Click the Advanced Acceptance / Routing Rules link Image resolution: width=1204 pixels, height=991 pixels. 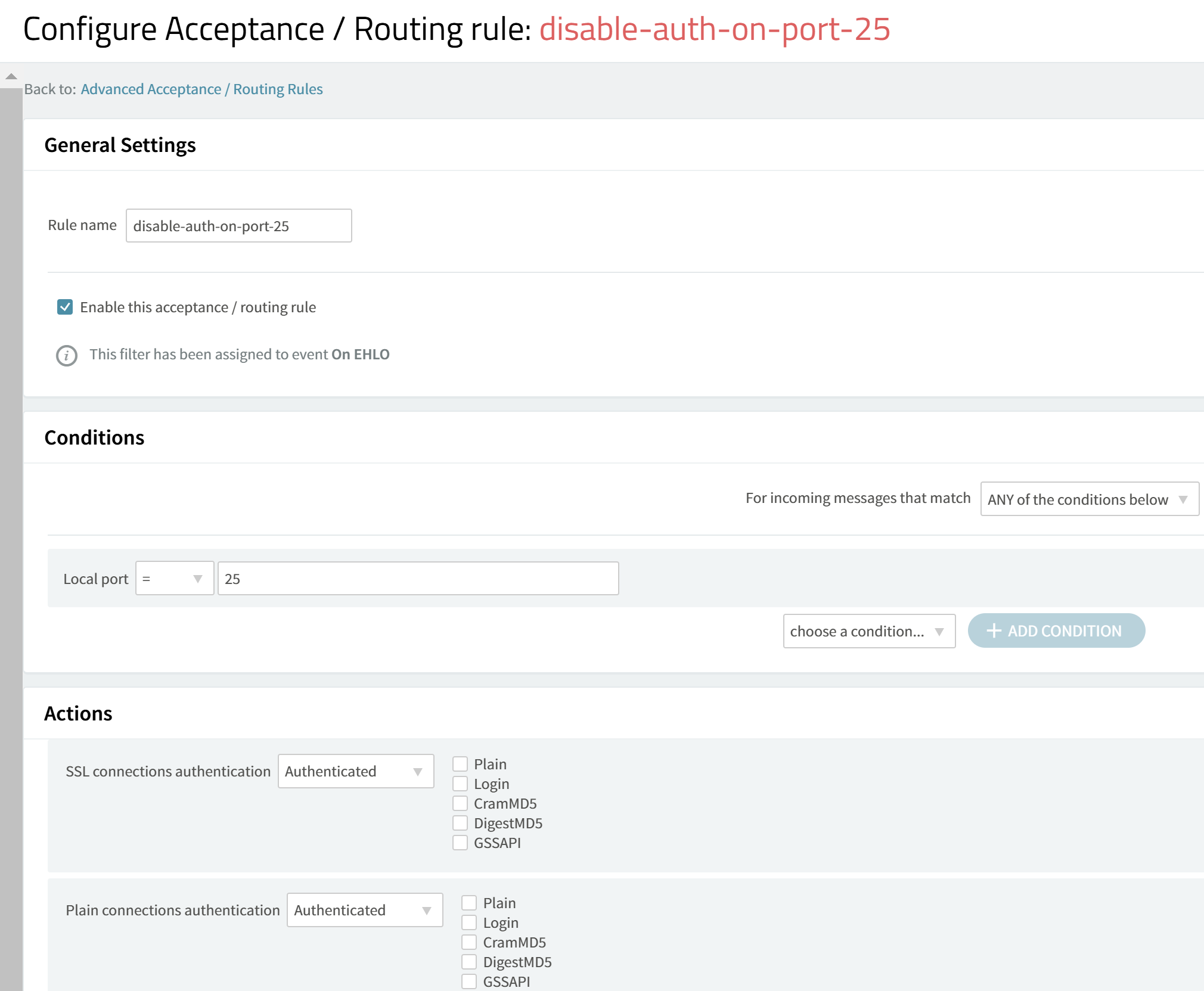(x=201, y=89)
